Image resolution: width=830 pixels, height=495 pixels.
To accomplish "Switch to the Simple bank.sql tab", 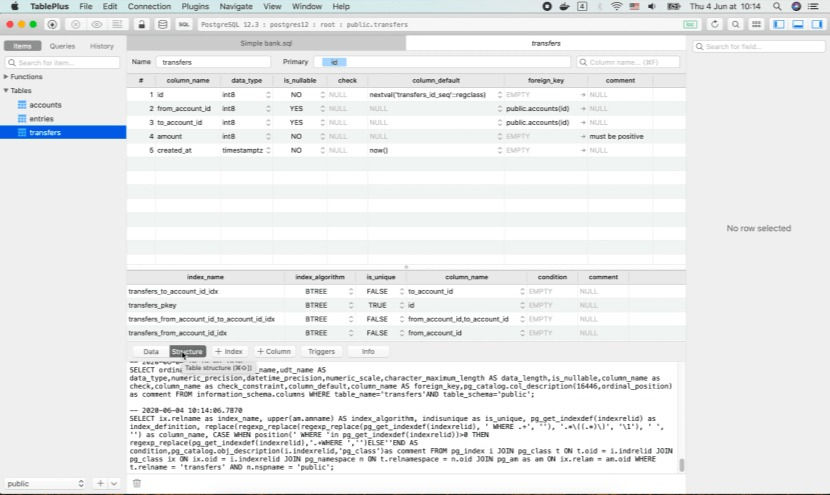I will [x=266, y=43].
